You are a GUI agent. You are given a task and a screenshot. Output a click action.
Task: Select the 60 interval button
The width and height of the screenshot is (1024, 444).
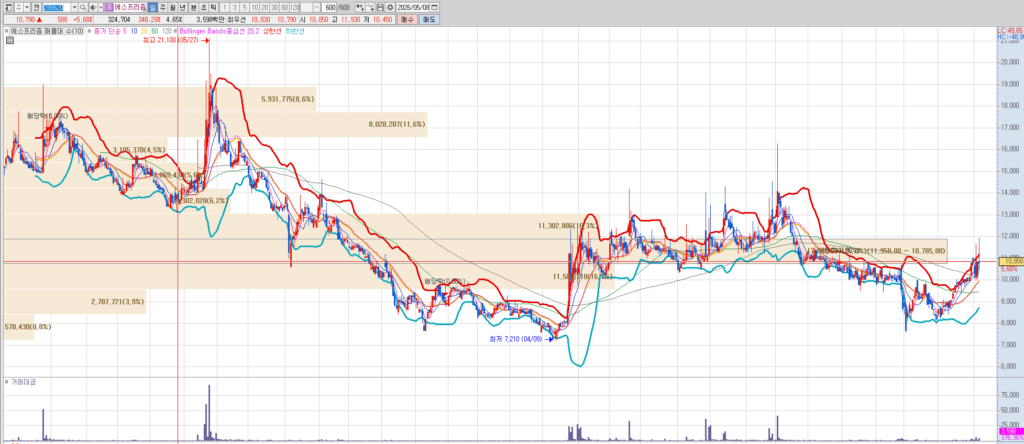(x=285, y=7)
